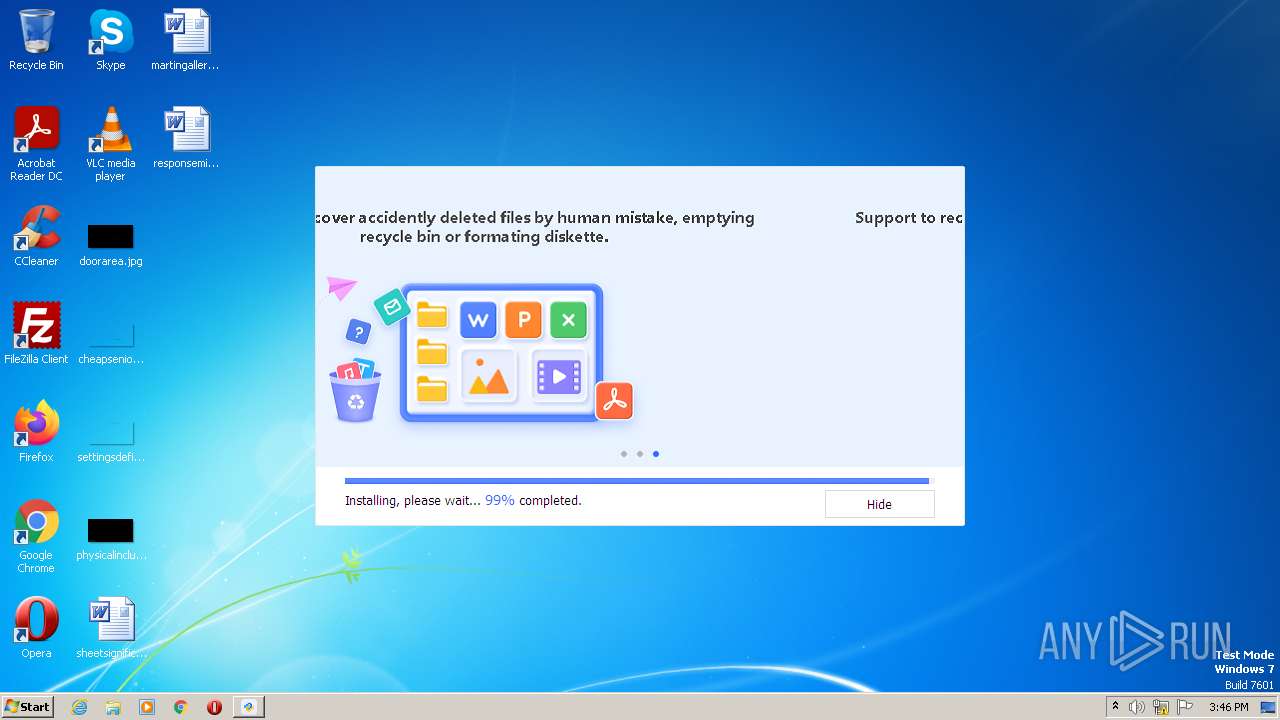The height and width of the screenshot is (720, 1280).
Task: Launch Opera from the desktop
Action: pos(36,627)
